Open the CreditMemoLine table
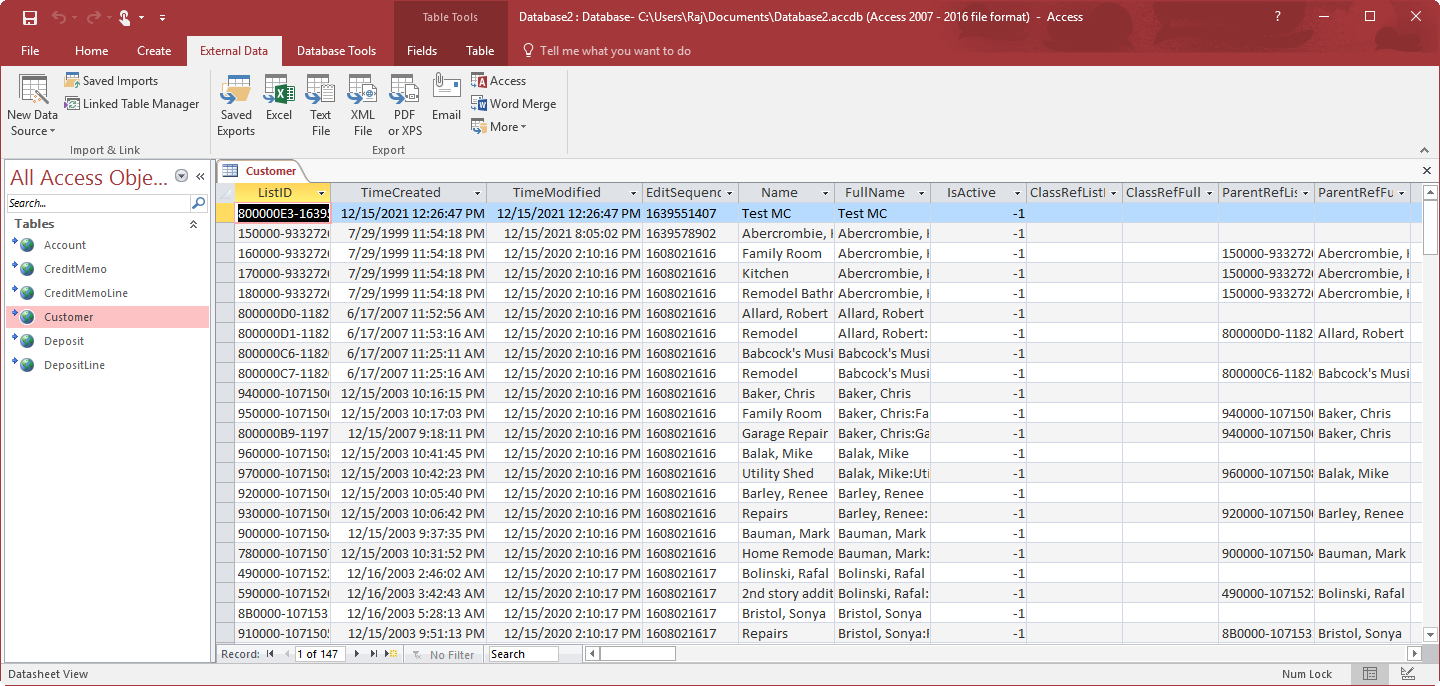Image resolution: width=1440 pixels, height=686 pixels. [108, 293]
